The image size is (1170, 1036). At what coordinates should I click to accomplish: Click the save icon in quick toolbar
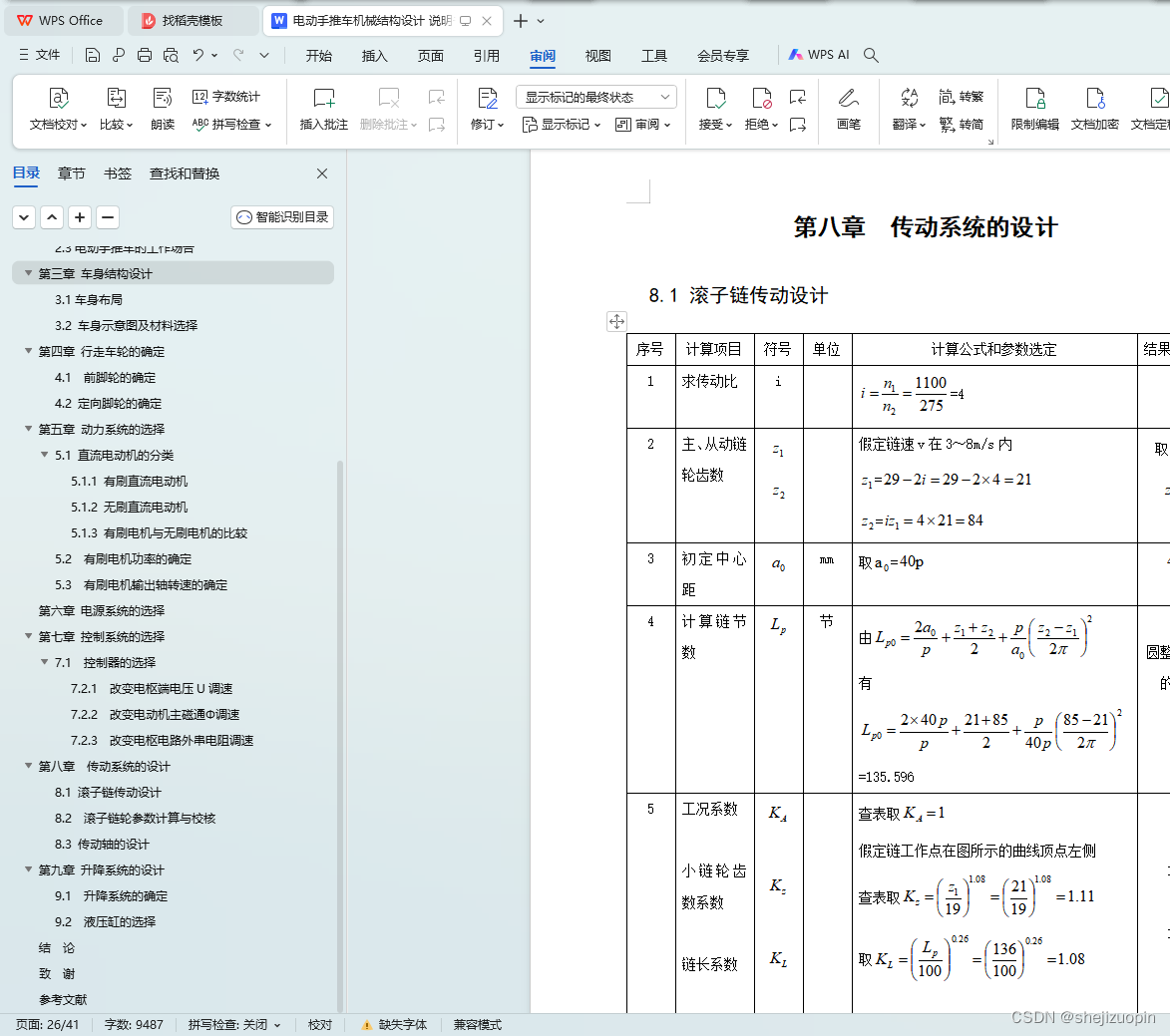pos(93,55)
